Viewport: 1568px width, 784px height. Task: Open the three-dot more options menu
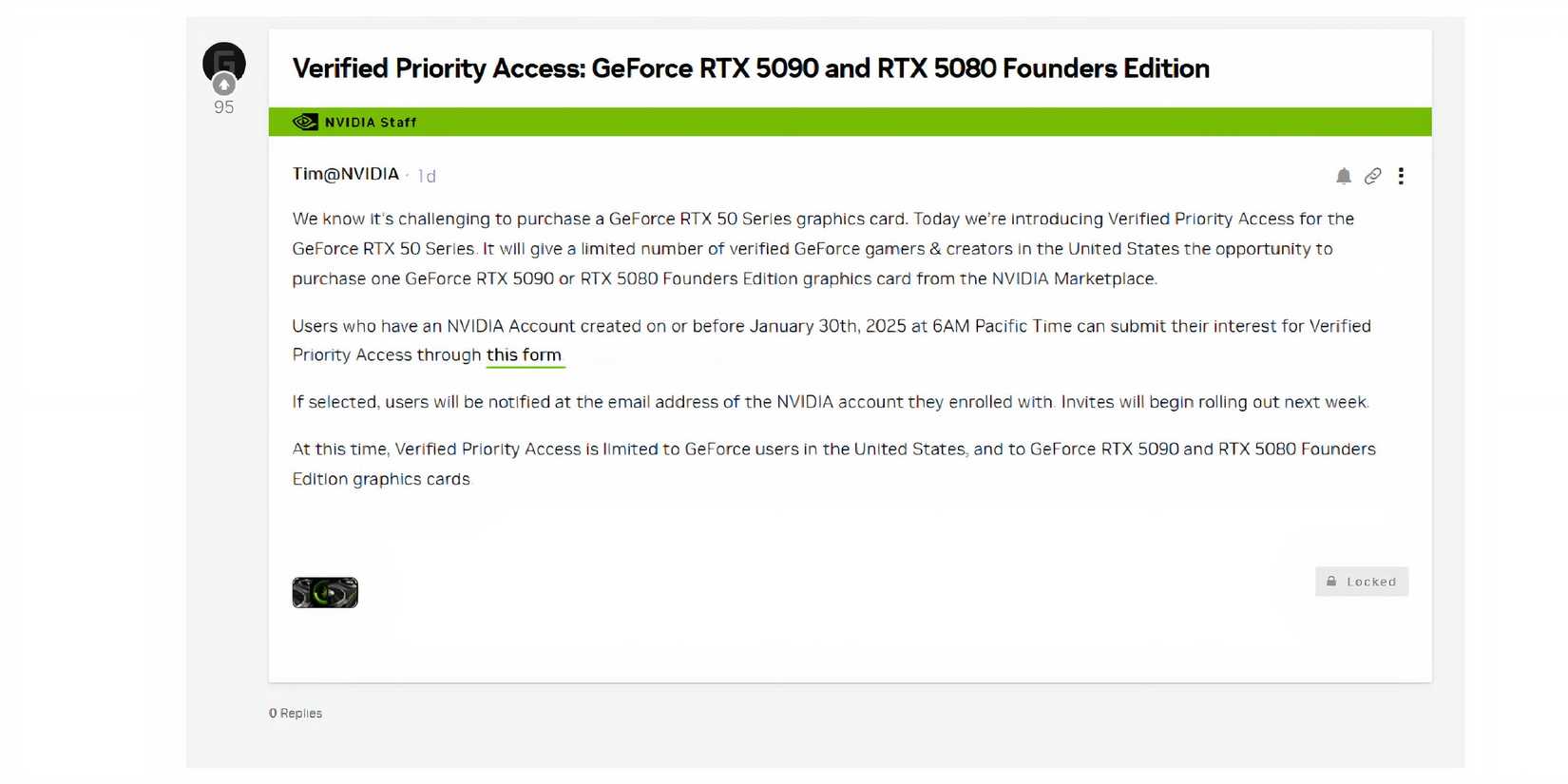[x=1401, y=176]
